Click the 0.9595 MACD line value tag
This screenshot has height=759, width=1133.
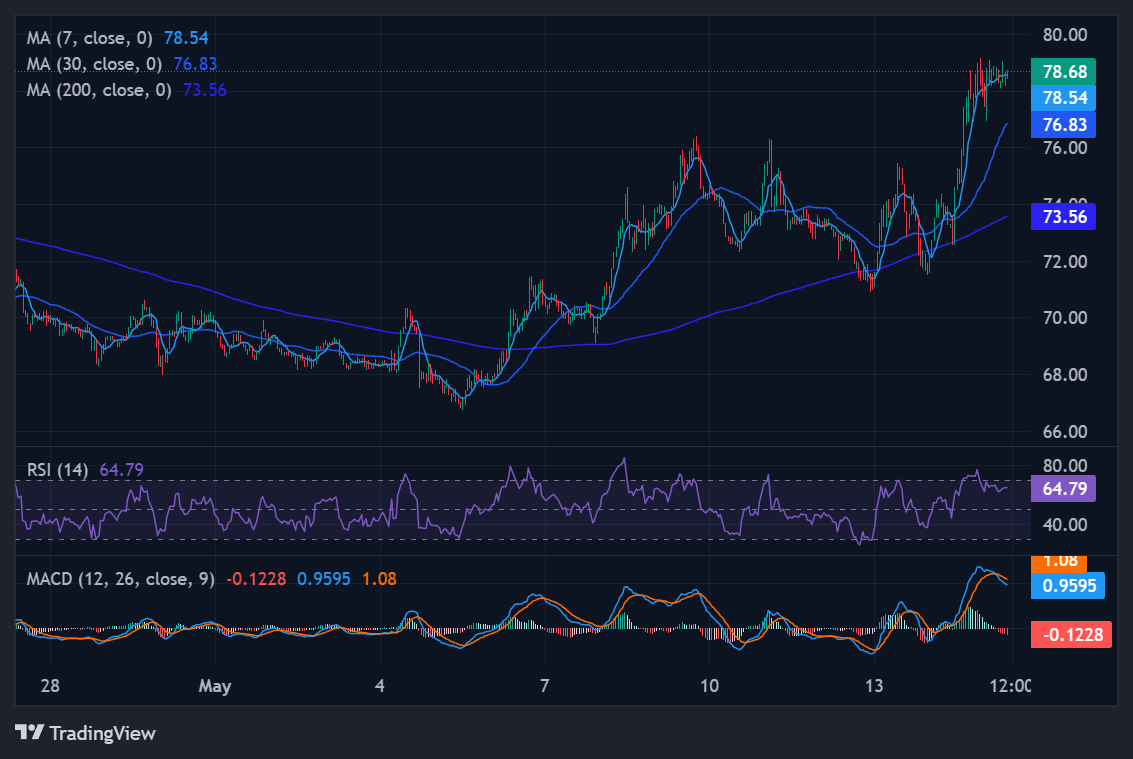(1067, 585)
